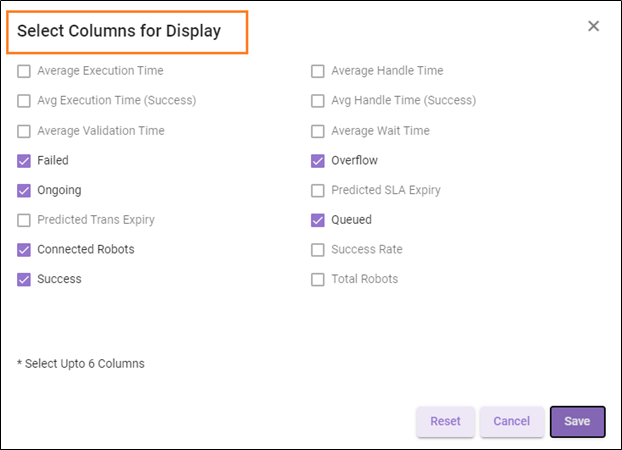
Task: Enable Avg Handle Time (Success) checkbox
Action: 318,101
